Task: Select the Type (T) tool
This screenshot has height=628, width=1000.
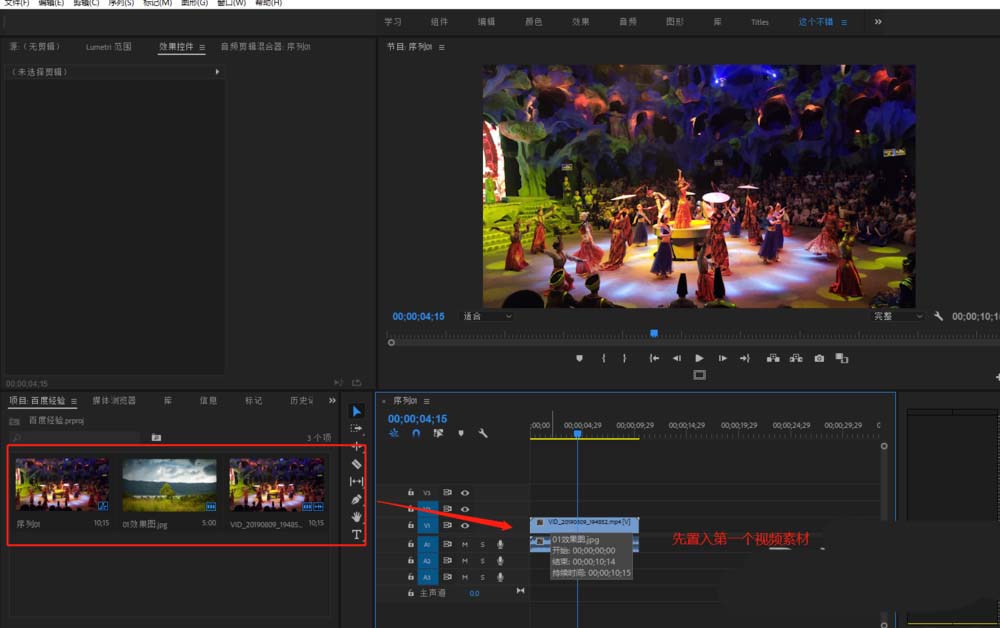Action: [x=357, y=535]
